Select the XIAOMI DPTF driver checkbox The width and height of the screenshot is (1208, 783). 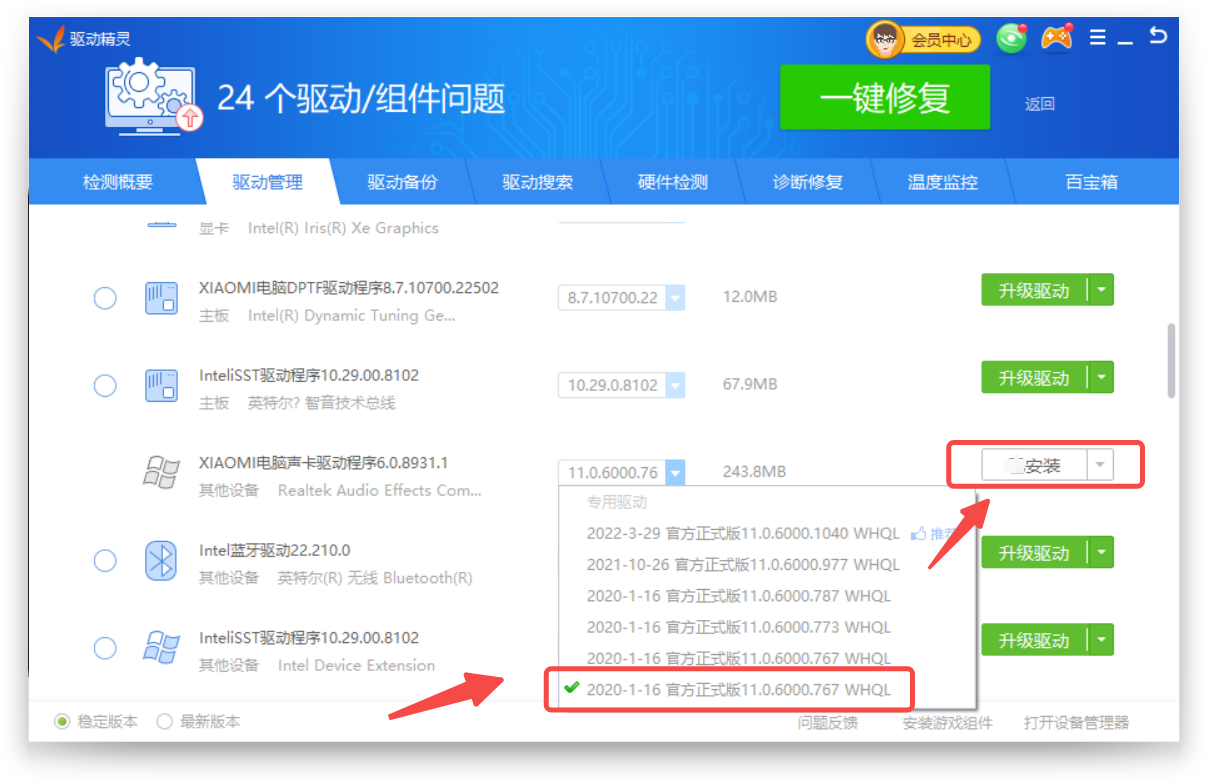(x=105, y=298)
